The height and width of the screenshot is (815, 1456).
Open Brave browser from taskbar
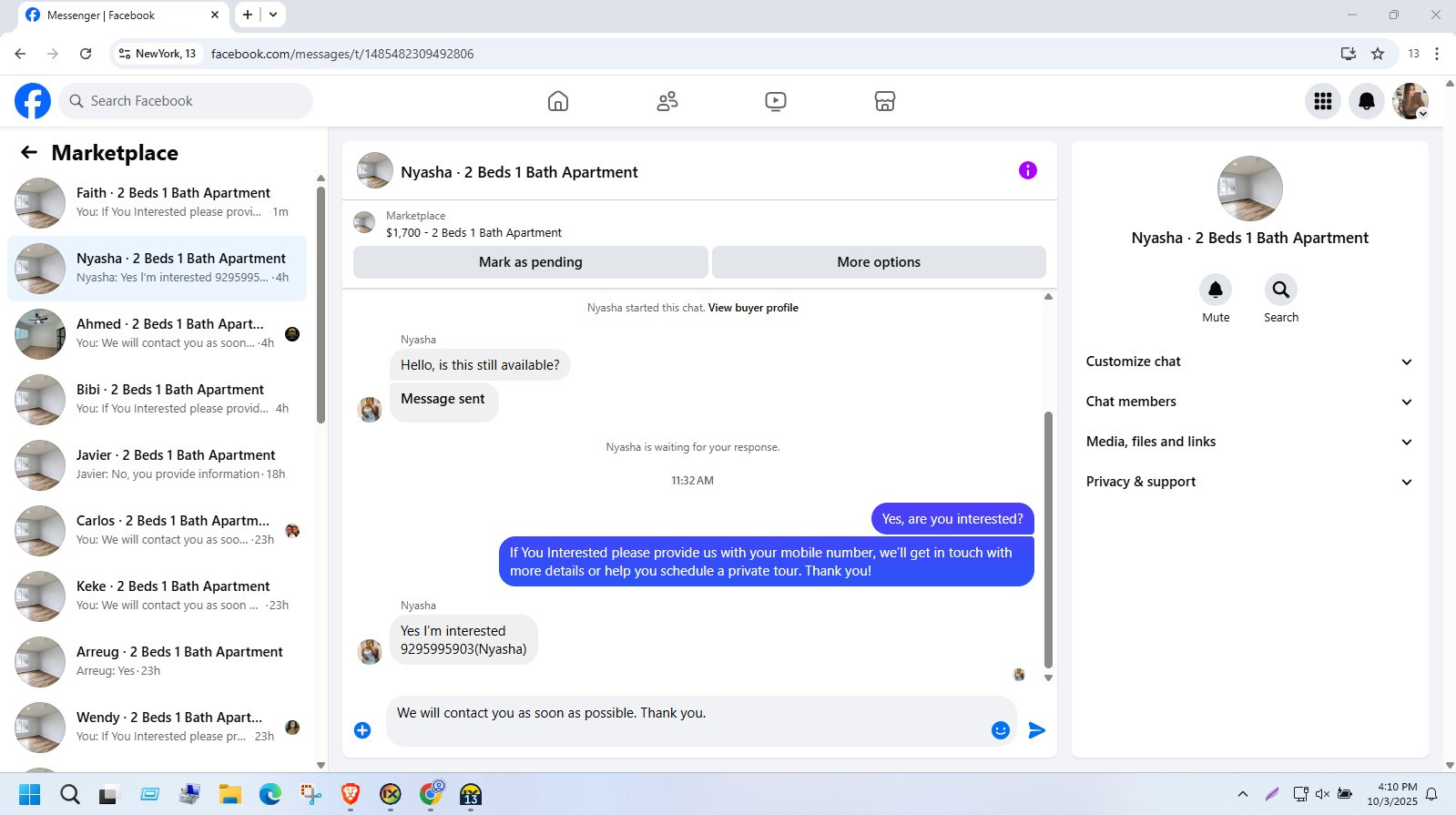click(x=351, y=795)
